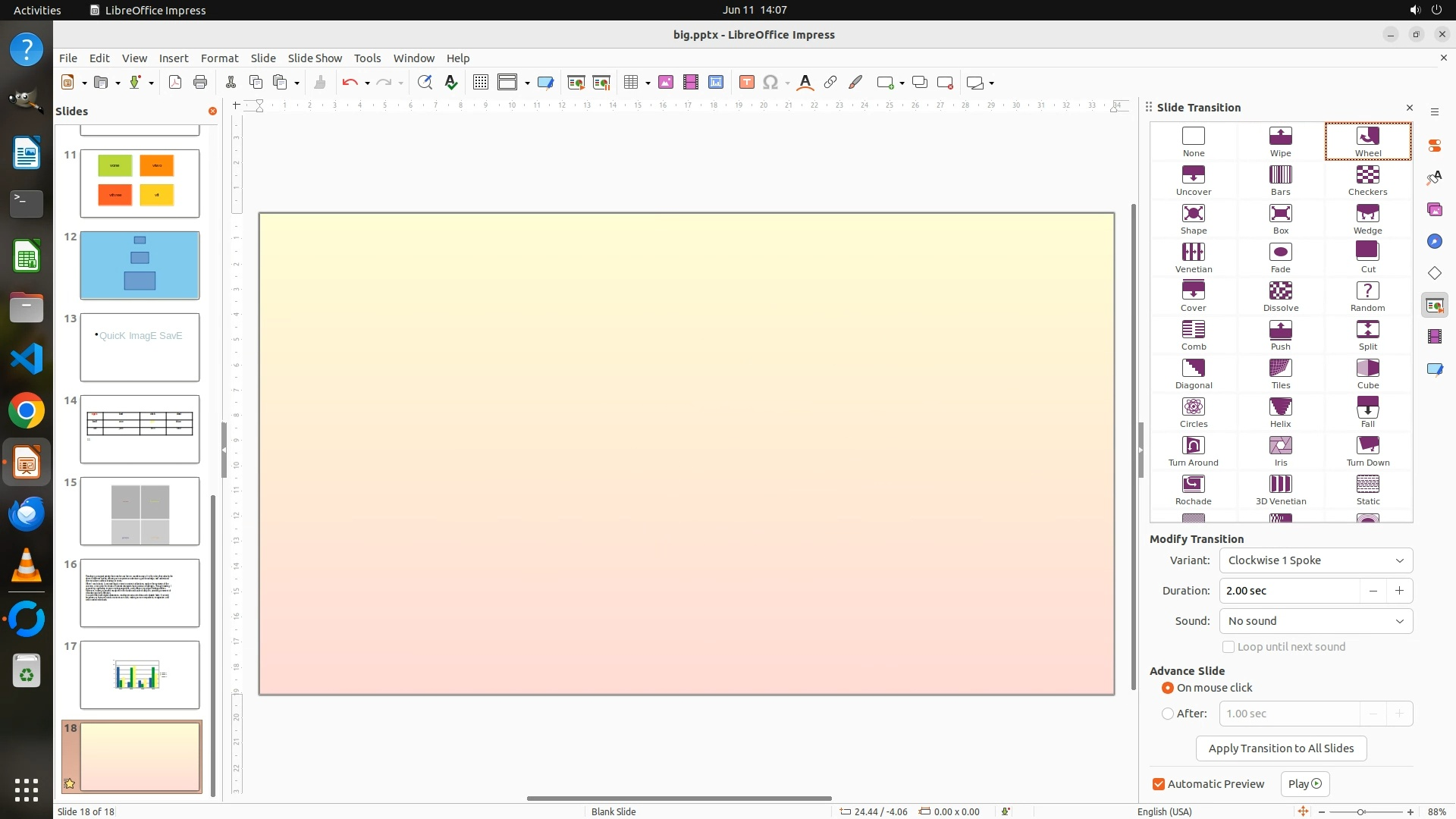Select the After advance slide radio button

click(x=1168, y=714)
